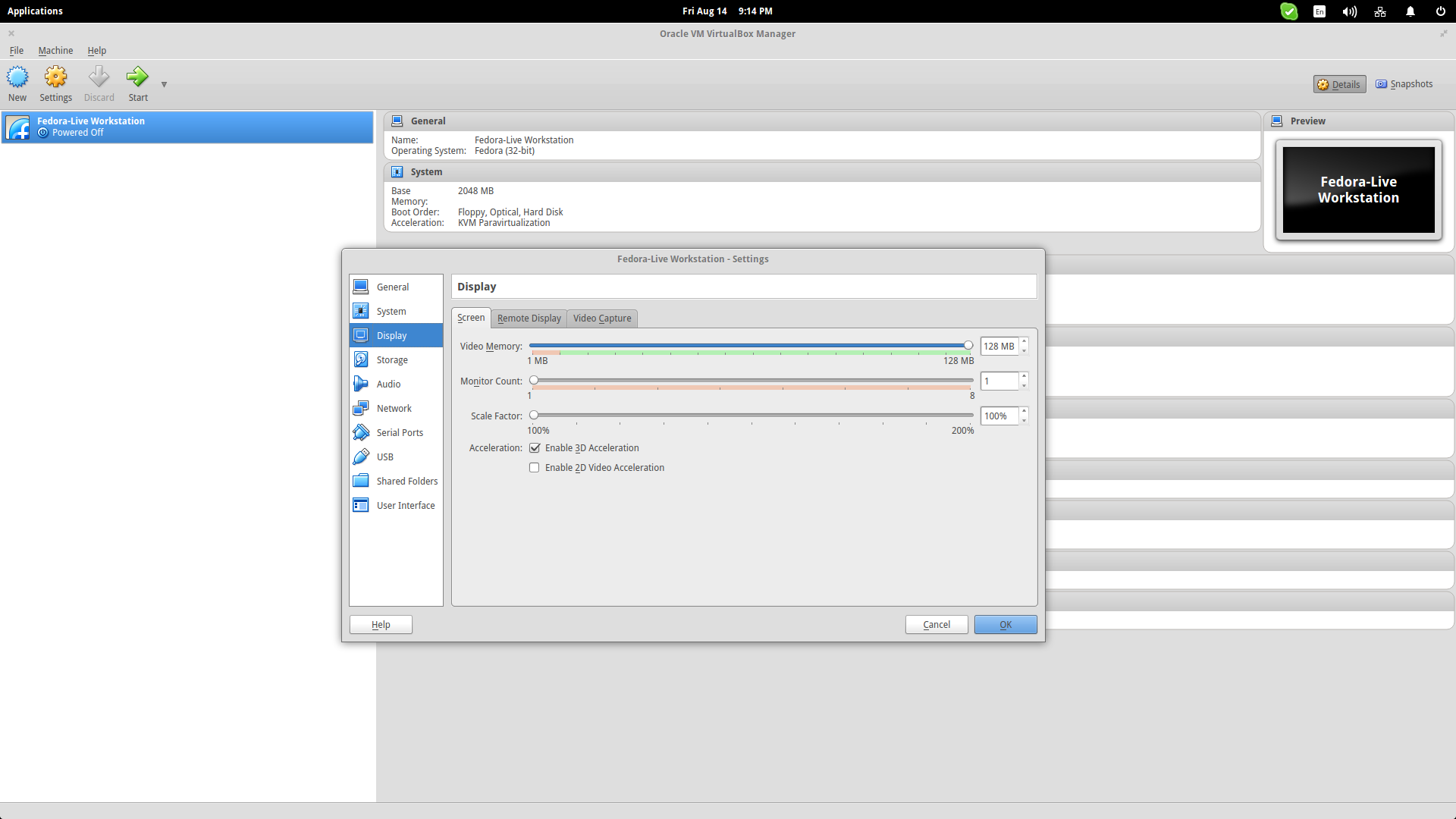Select Audio category icon in Settings sidebar
The height and width of the screenshot is (819, 1456).
tap(361, 384)
